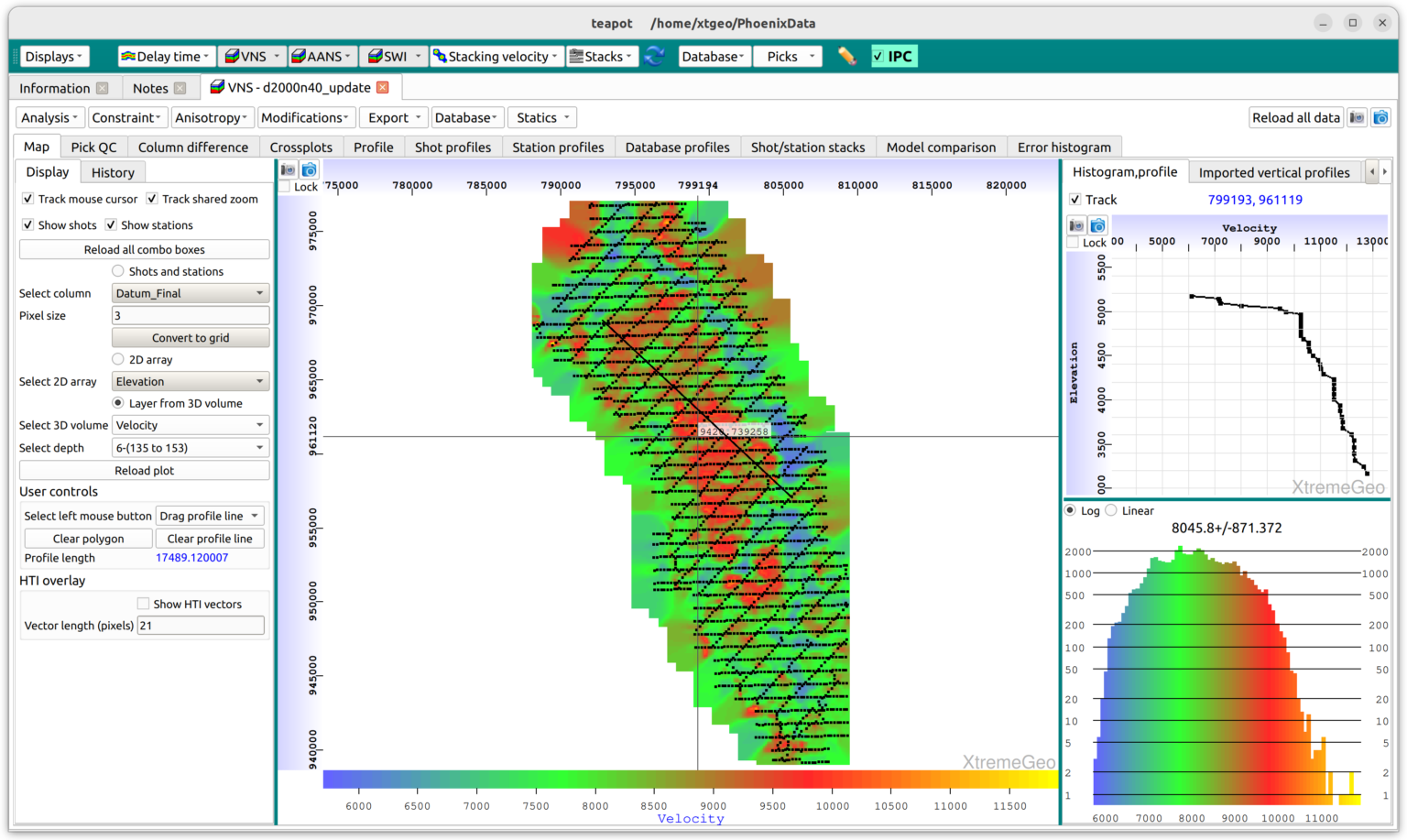Click the printer icon in the Velocity profile panel

point(1076,225)
